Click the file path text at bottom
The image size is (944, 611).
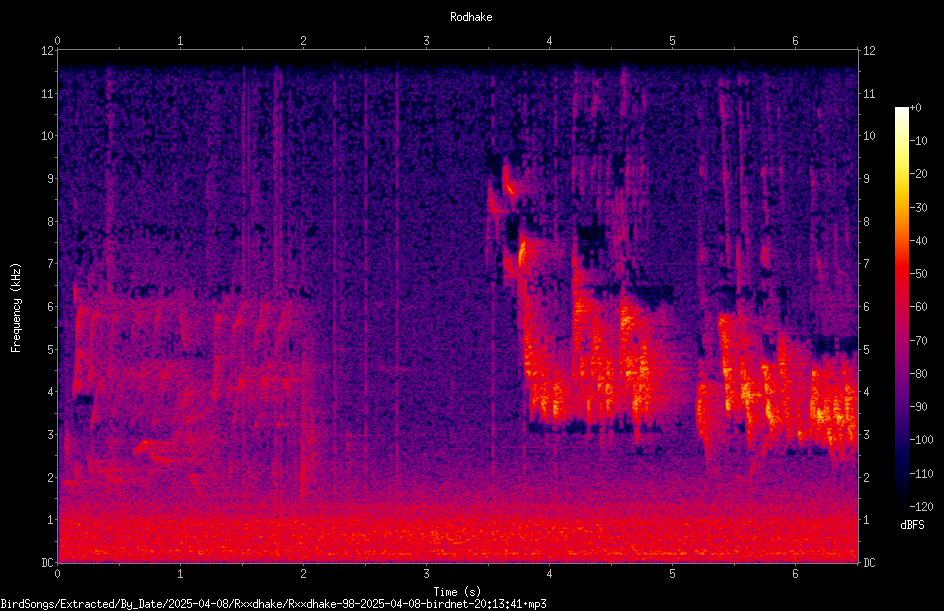pyautogui.click(x=273, y=604)
